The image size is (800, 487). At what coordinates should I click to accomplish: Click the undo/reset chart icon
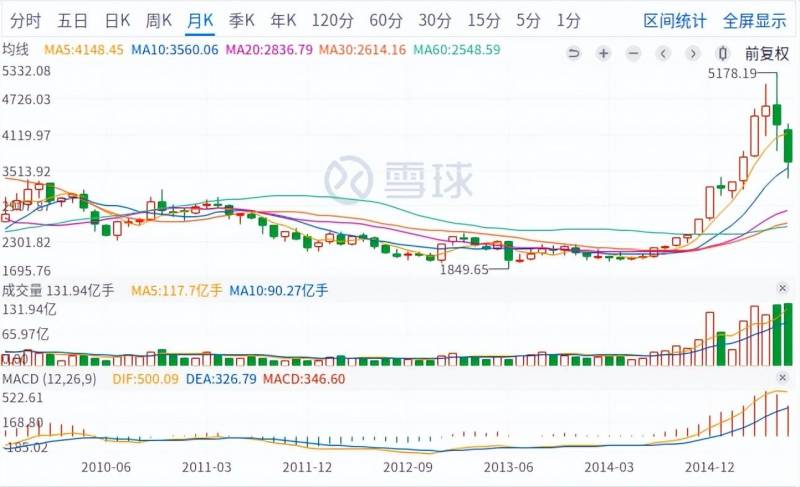574,54
